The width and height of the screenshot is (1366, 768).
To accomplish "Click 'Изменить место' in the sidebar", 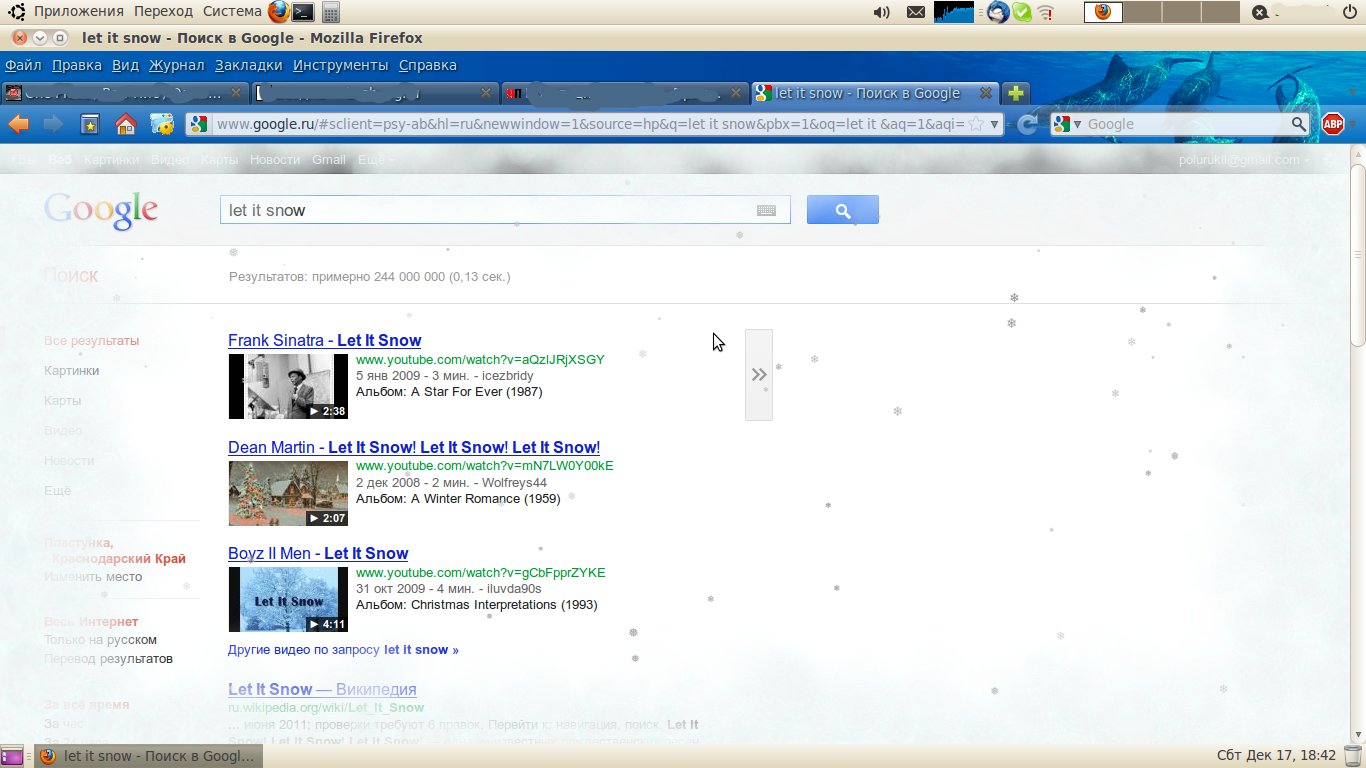I will click(x=93, y=577).
